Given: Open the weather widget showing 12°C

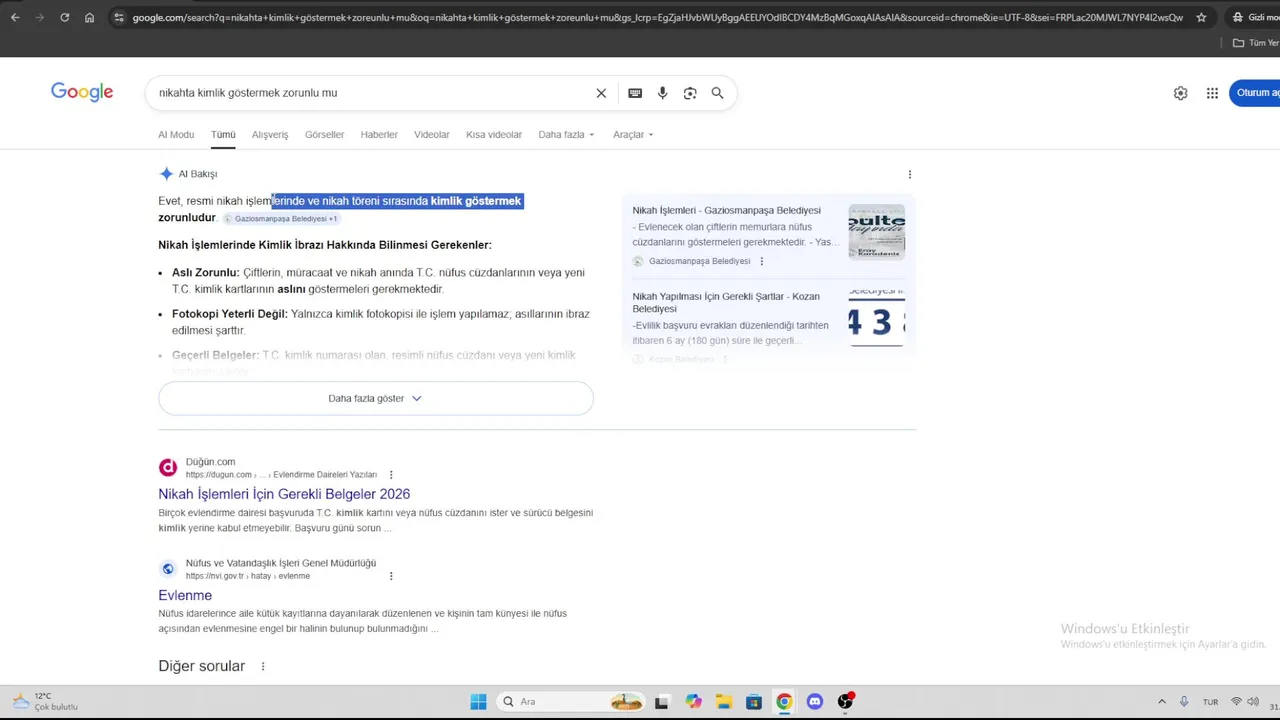Looking at the screenshot, I should pyautogui.click(x=45, y=702).
